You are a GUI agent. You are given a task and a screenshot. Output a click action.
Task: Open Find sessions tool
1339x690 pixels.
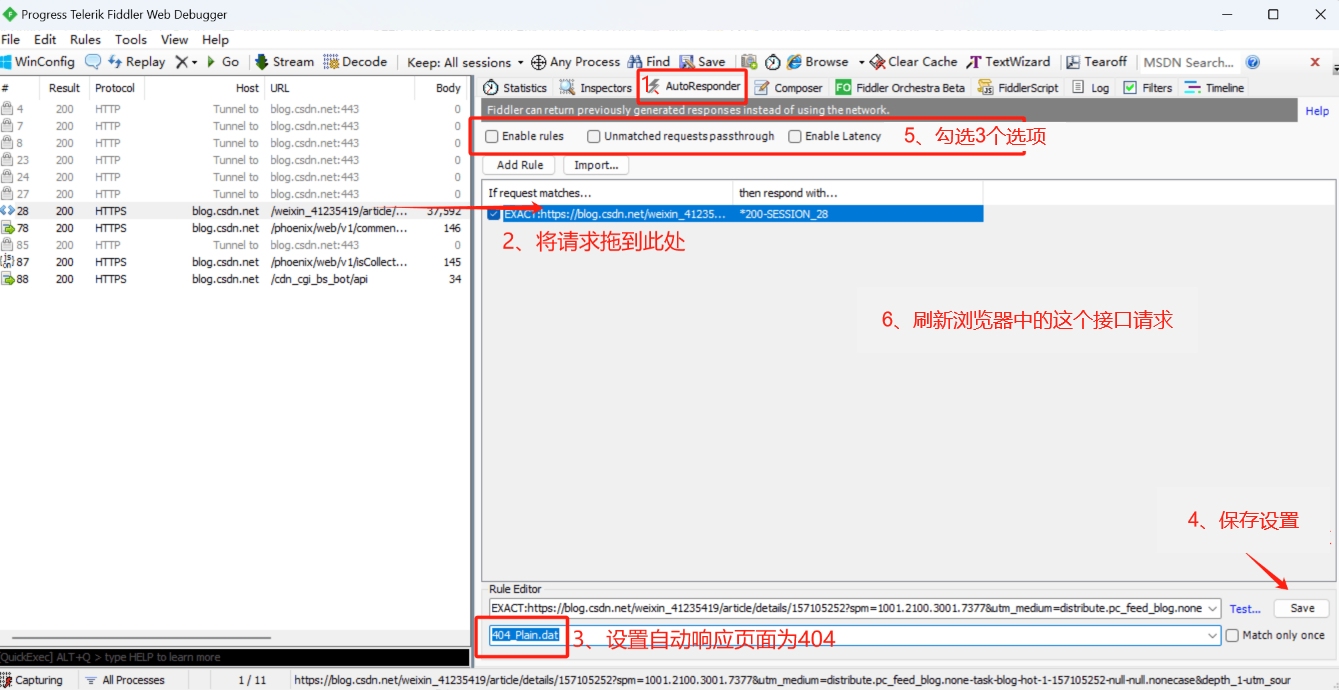[x=649, y=62]
